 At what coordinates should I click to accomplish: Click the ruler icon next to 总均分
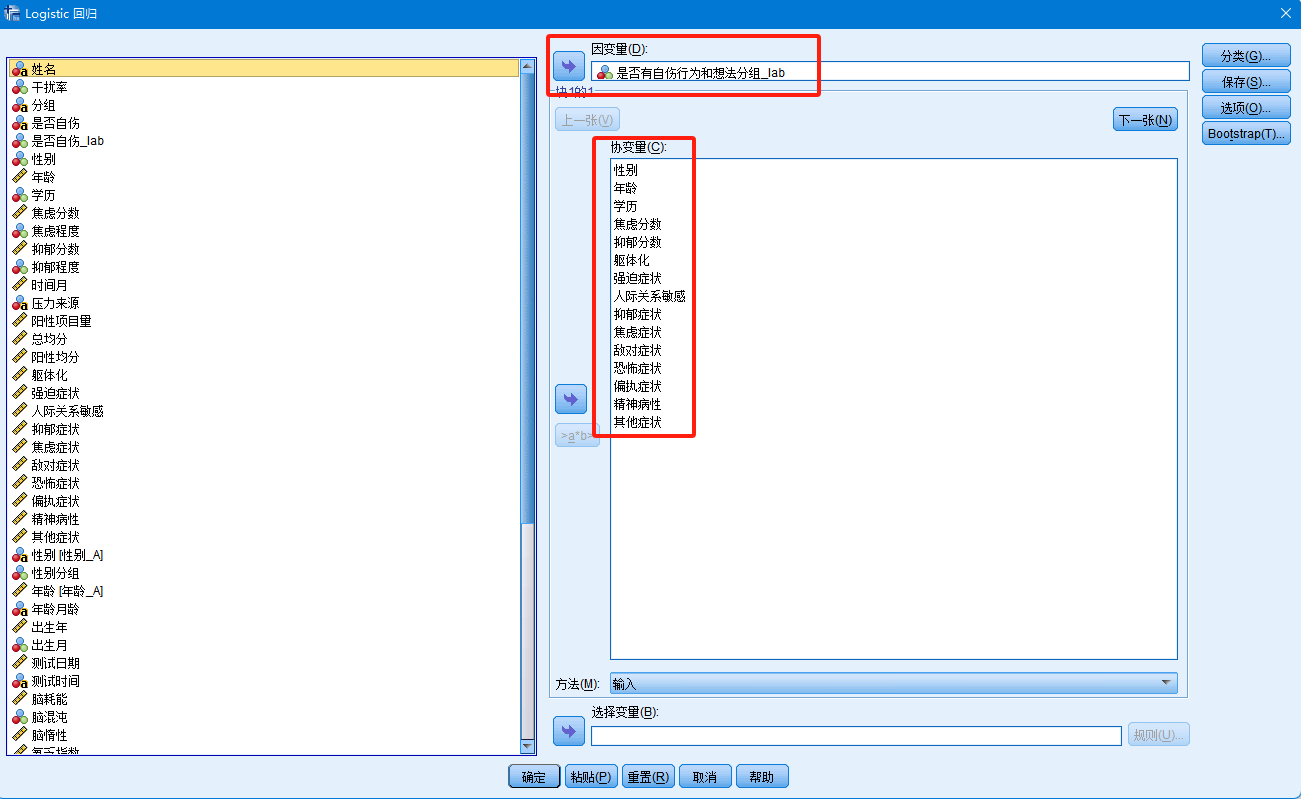click(19, 339)
